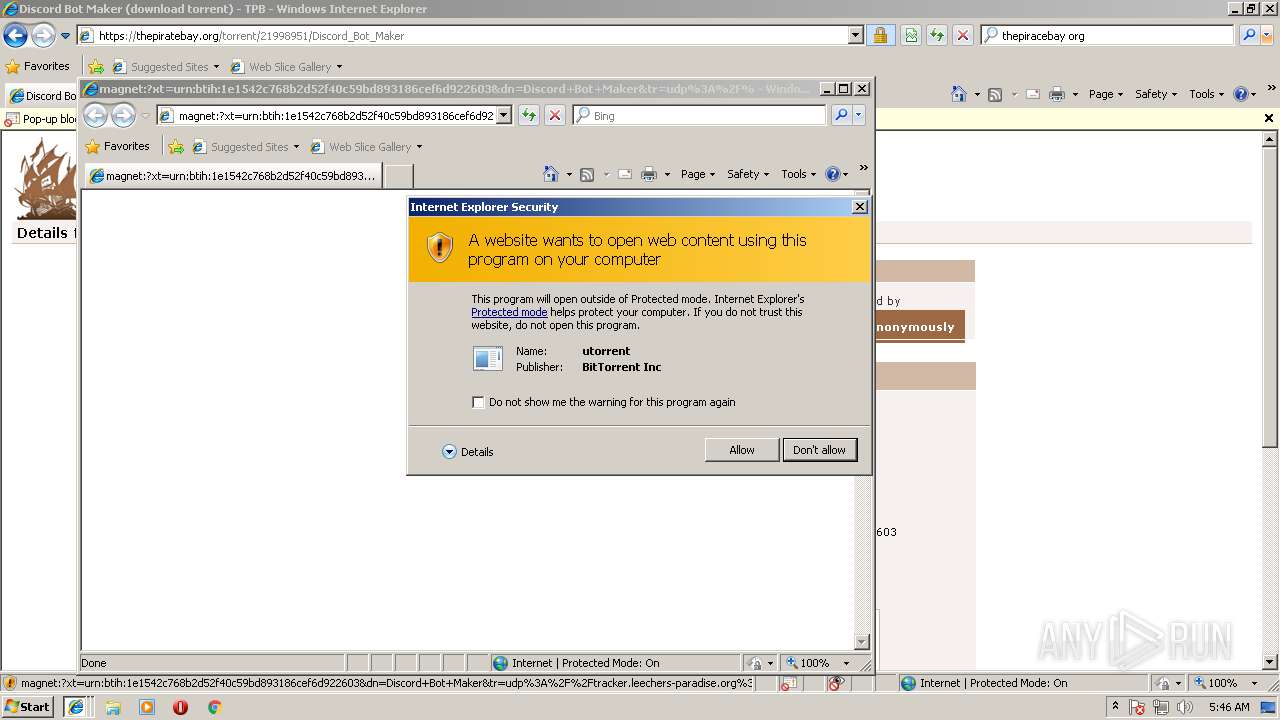Go back in the magnet popup window
Image resolution: width=1280 pixels, height=720 pixels.
[x=95, y=116]
